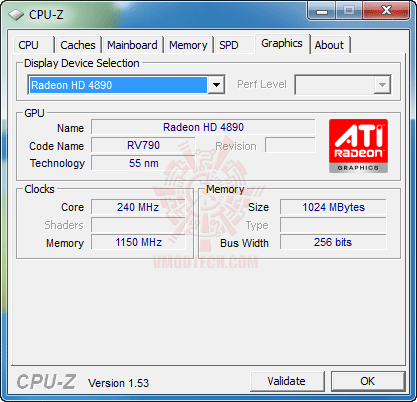This screenshot has width=417, height=402.
Task: Click the maximize button in title bar
Action: tap(349, 11)
